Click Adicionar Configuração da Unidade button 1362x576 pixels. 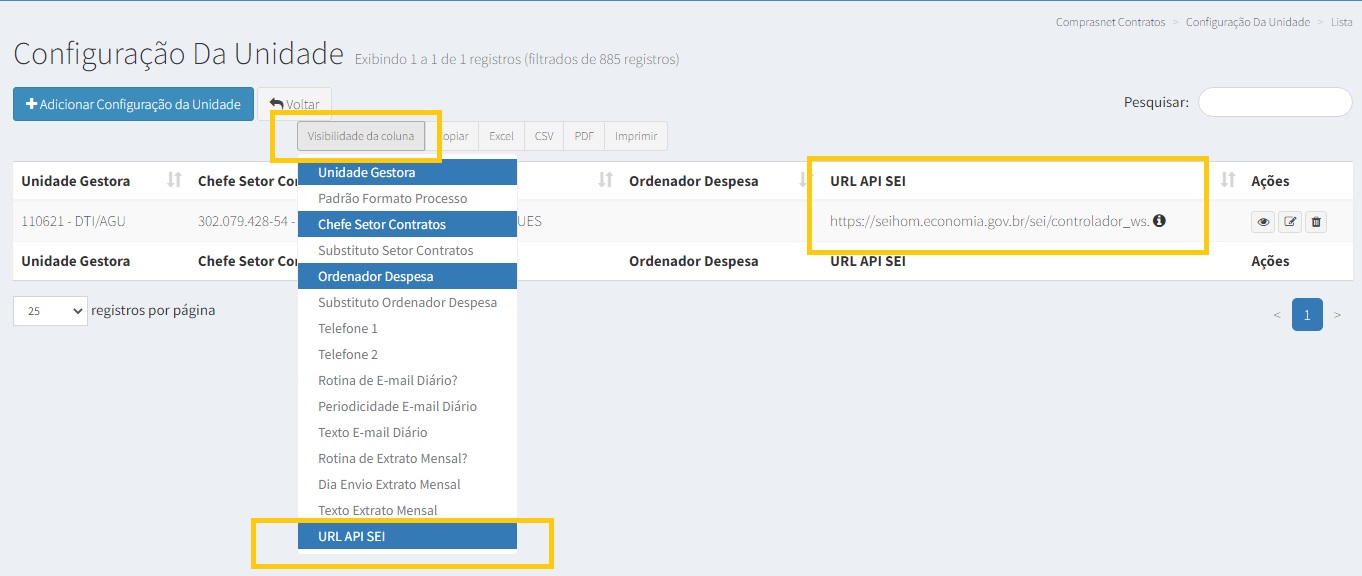[x=133, y=104]
